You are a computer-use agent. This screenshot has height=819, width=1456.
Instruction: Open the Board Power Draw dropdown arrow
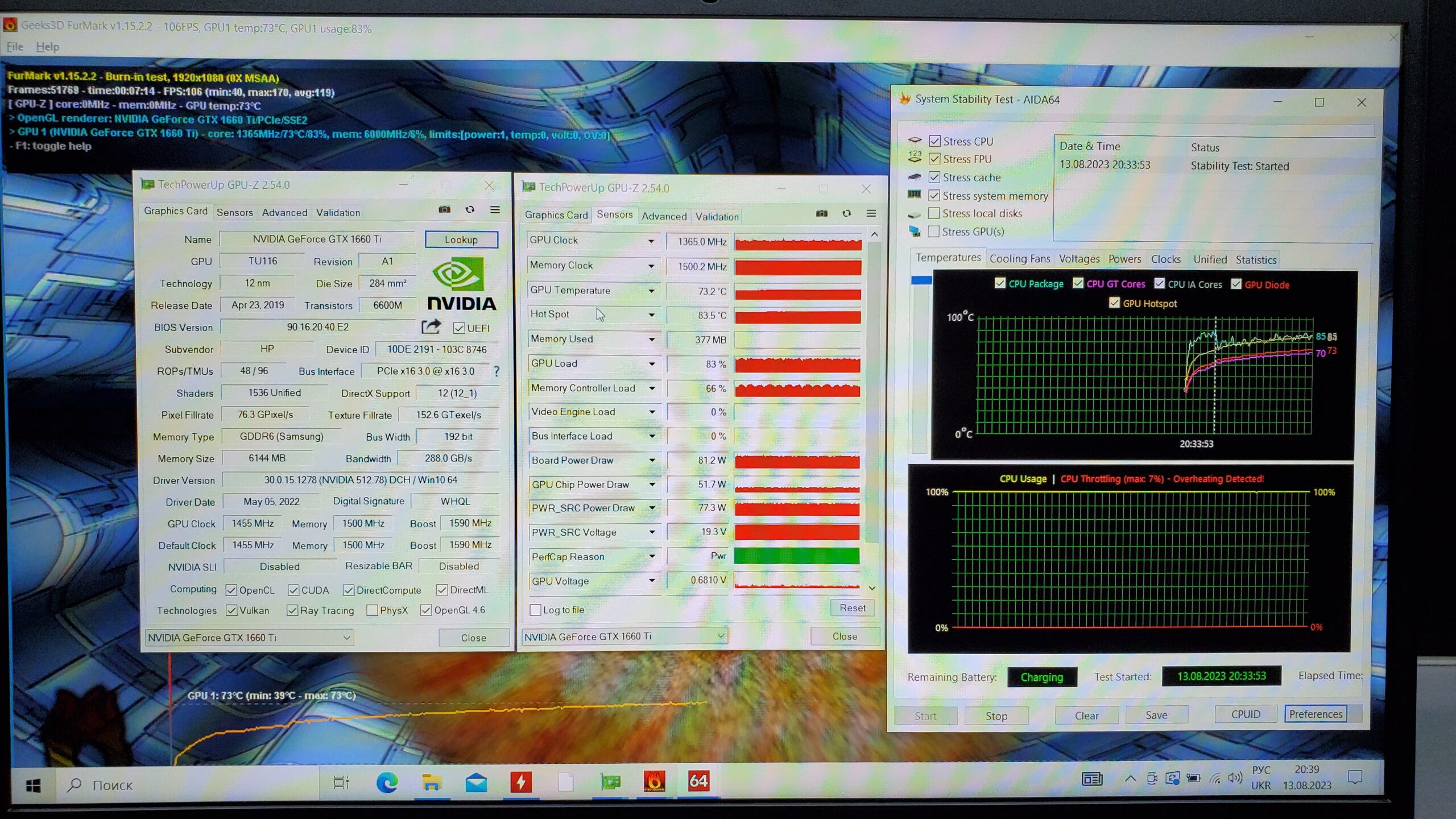652,460
